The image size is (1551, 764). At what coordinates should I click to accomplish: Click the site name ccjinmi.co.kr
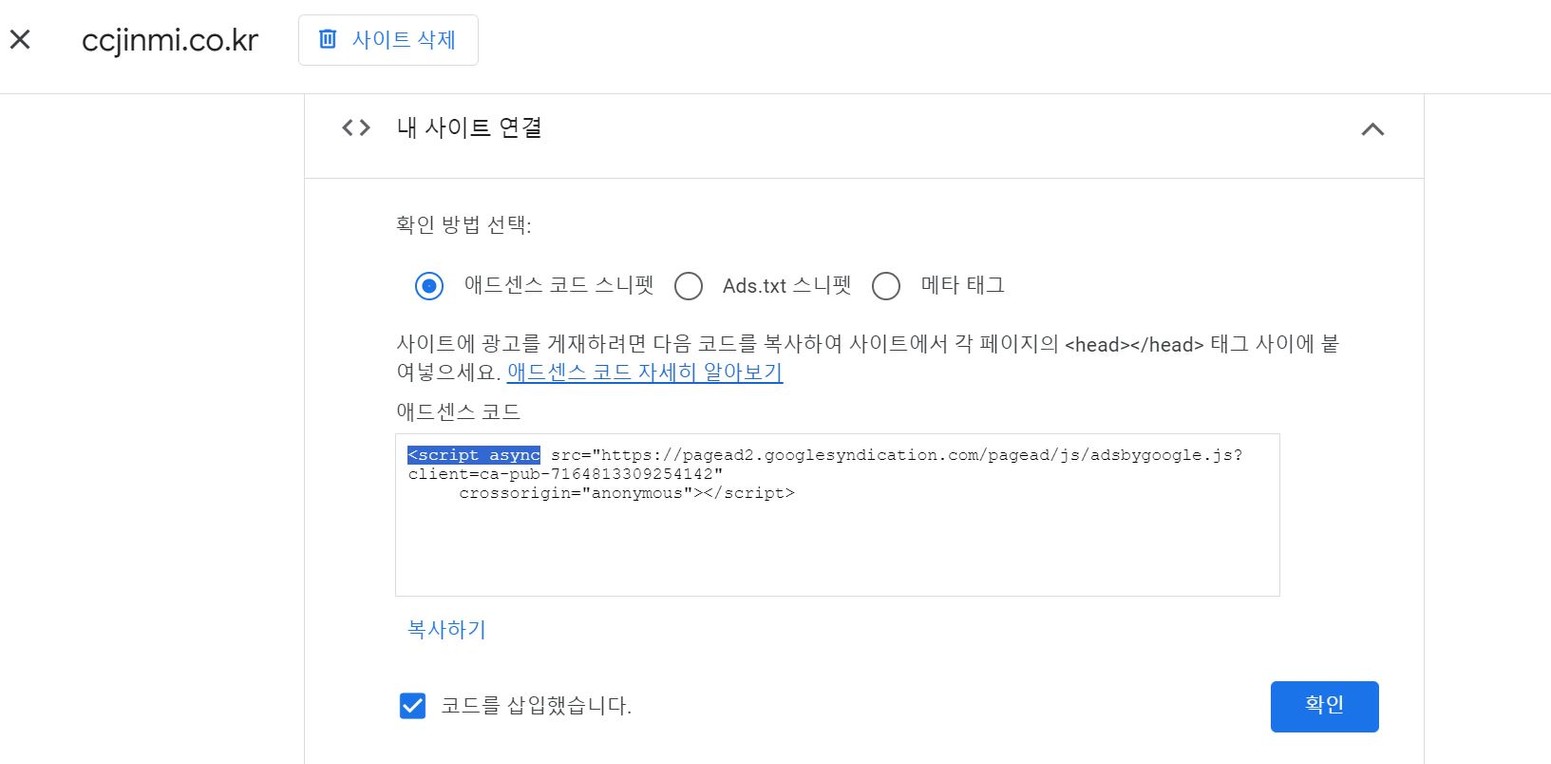[x=170, y=39]
